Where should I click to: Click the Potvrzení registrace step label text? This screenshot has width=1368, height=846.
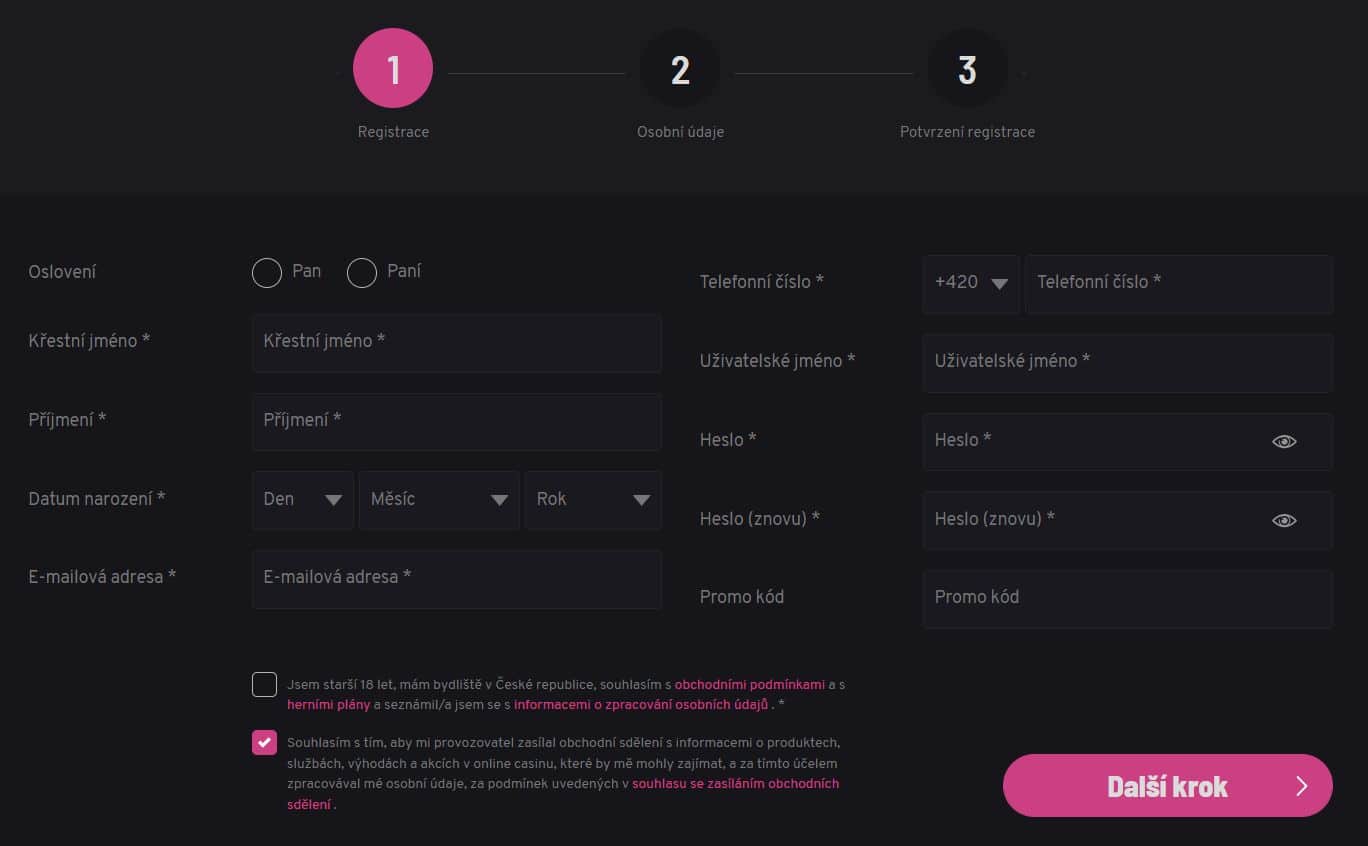(967, 132)
